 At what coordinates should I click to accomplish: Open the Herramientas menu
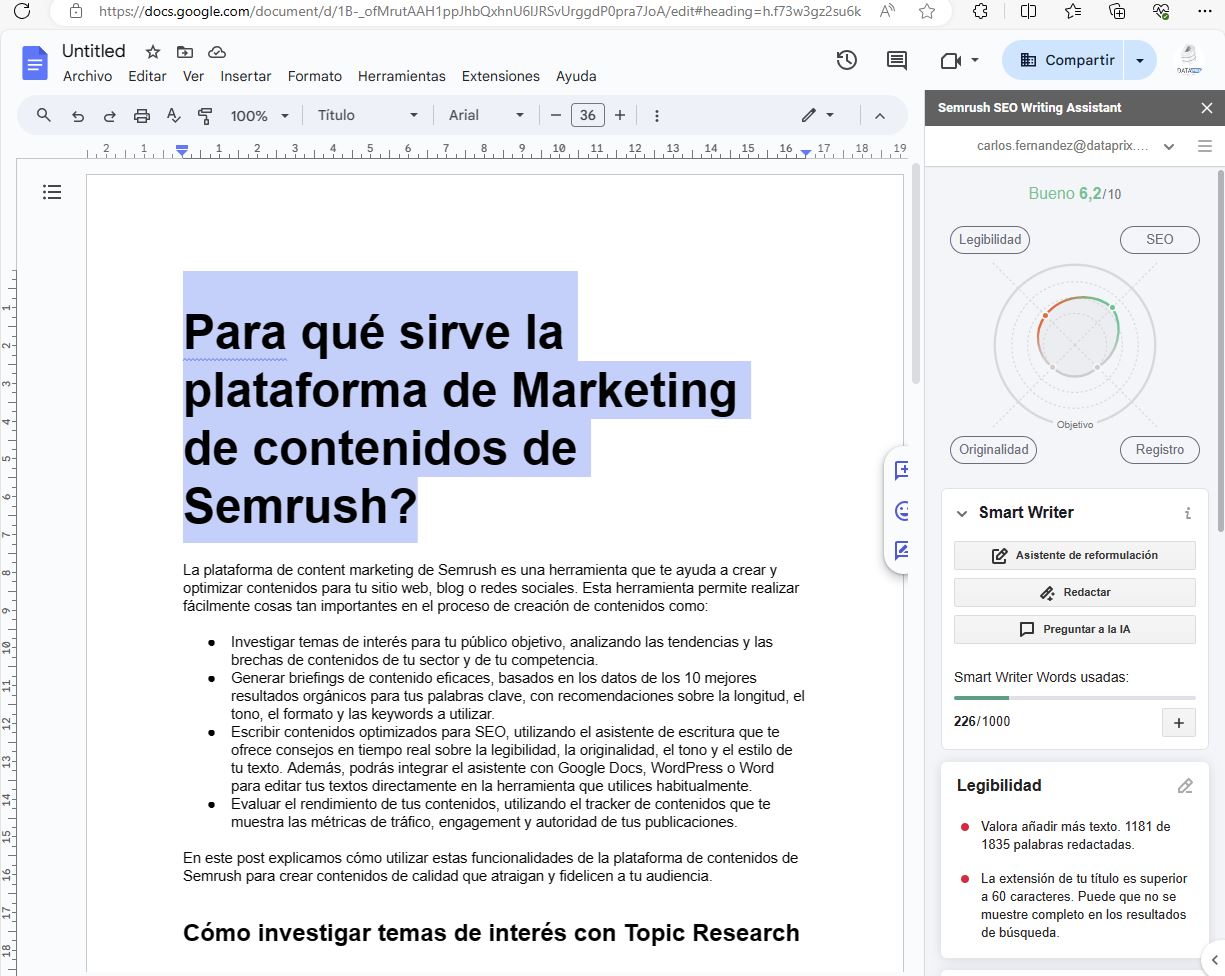(401, 76)
